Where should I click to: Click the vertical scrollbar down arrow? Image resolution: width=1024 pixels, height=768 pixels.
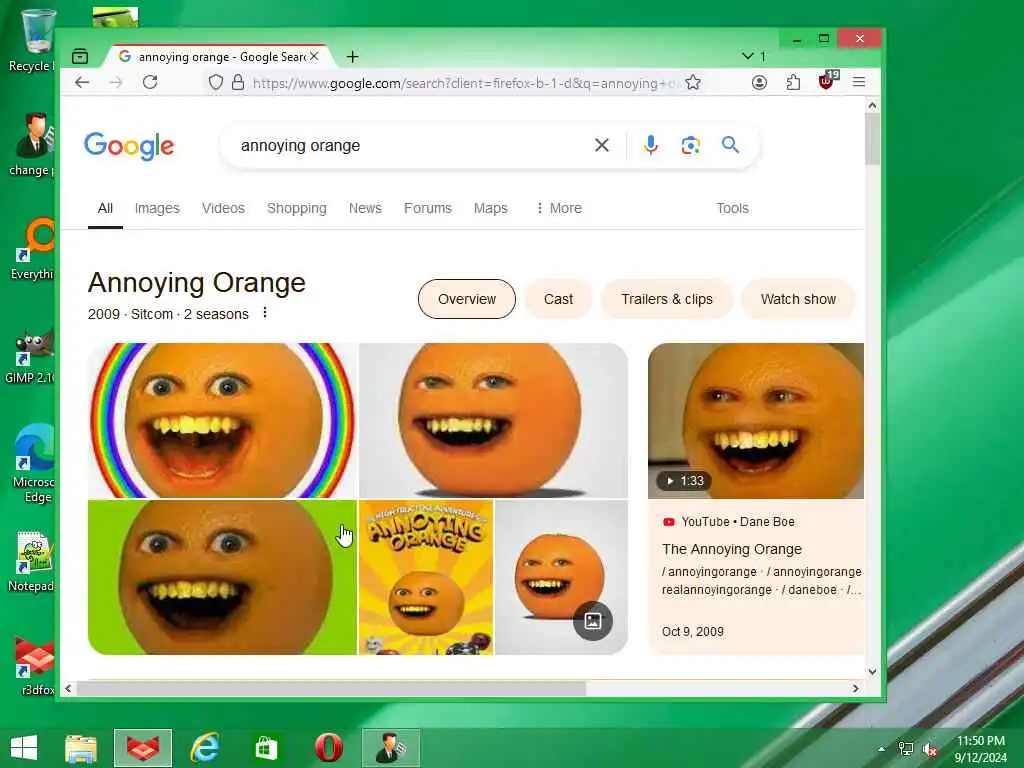pyautogui.click(x=872, y=671)
